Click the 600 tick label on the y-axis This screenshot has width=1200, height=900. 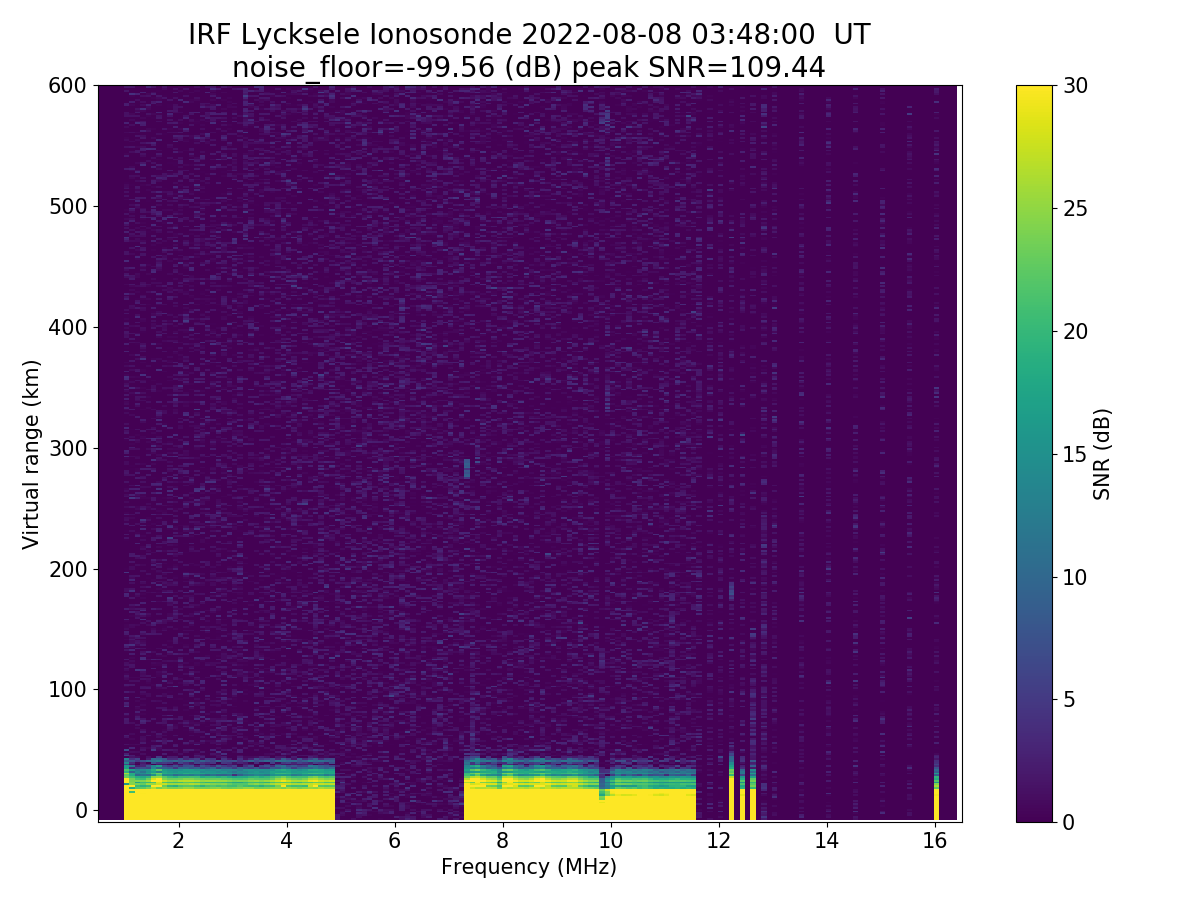68,86
